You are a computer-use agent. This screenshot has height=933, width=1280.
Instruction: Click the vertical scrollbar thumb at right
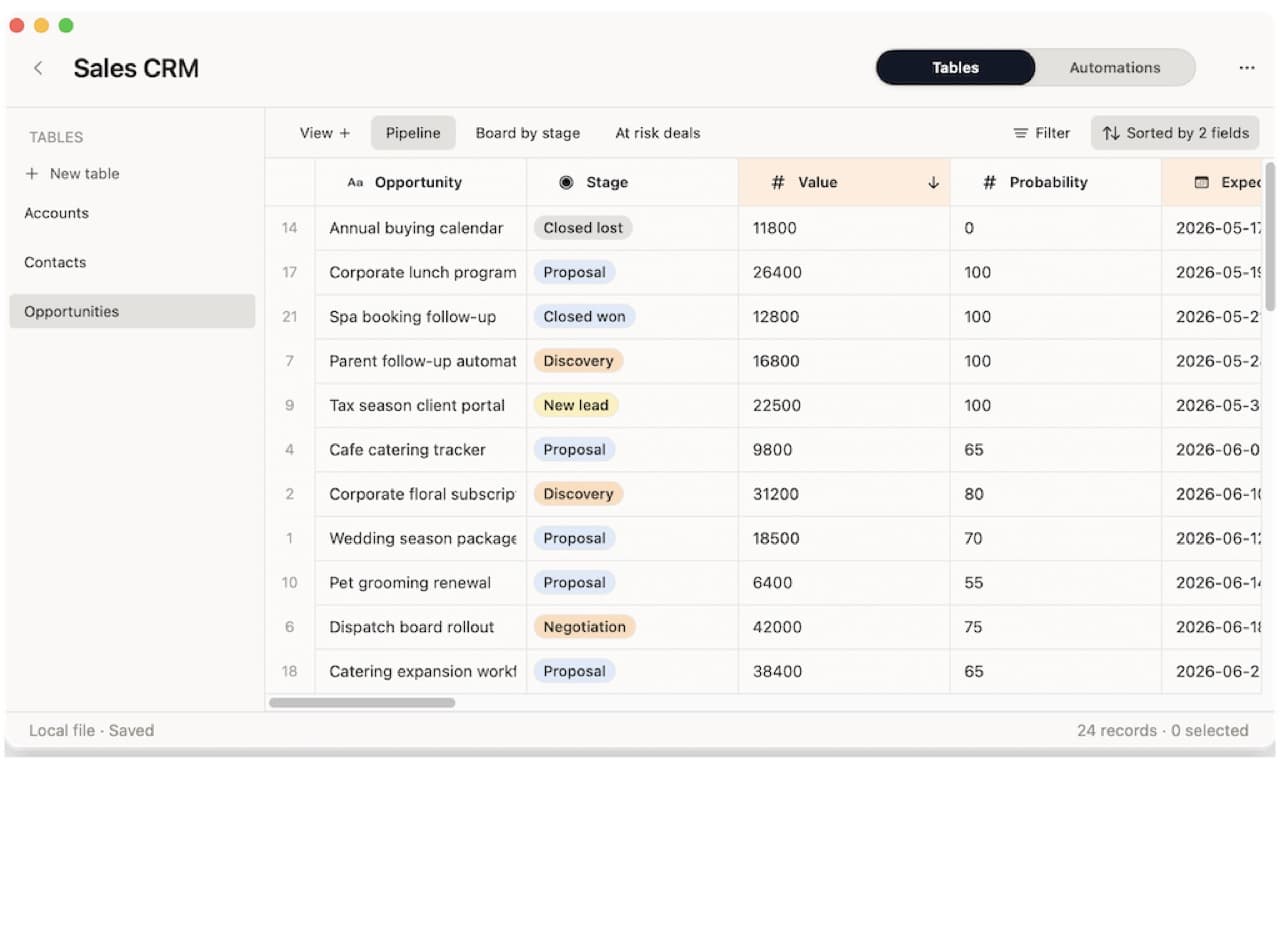click(x=1270, y=236)
